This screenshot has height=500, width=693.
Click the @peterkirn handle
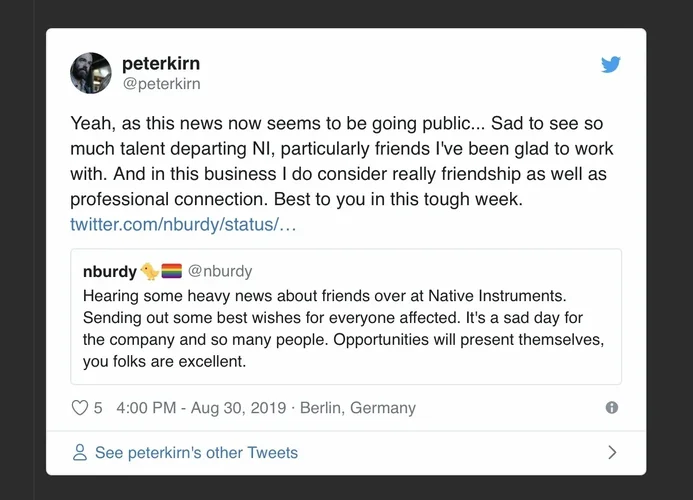coord(161,84)
